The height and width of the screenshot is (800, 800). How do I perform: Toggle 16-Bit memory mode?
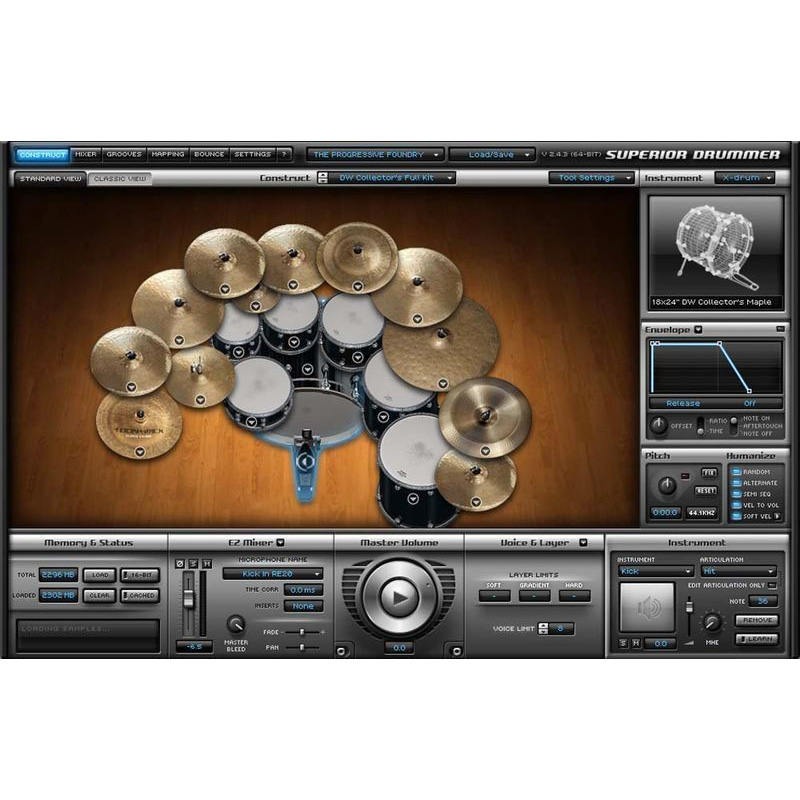140,575
